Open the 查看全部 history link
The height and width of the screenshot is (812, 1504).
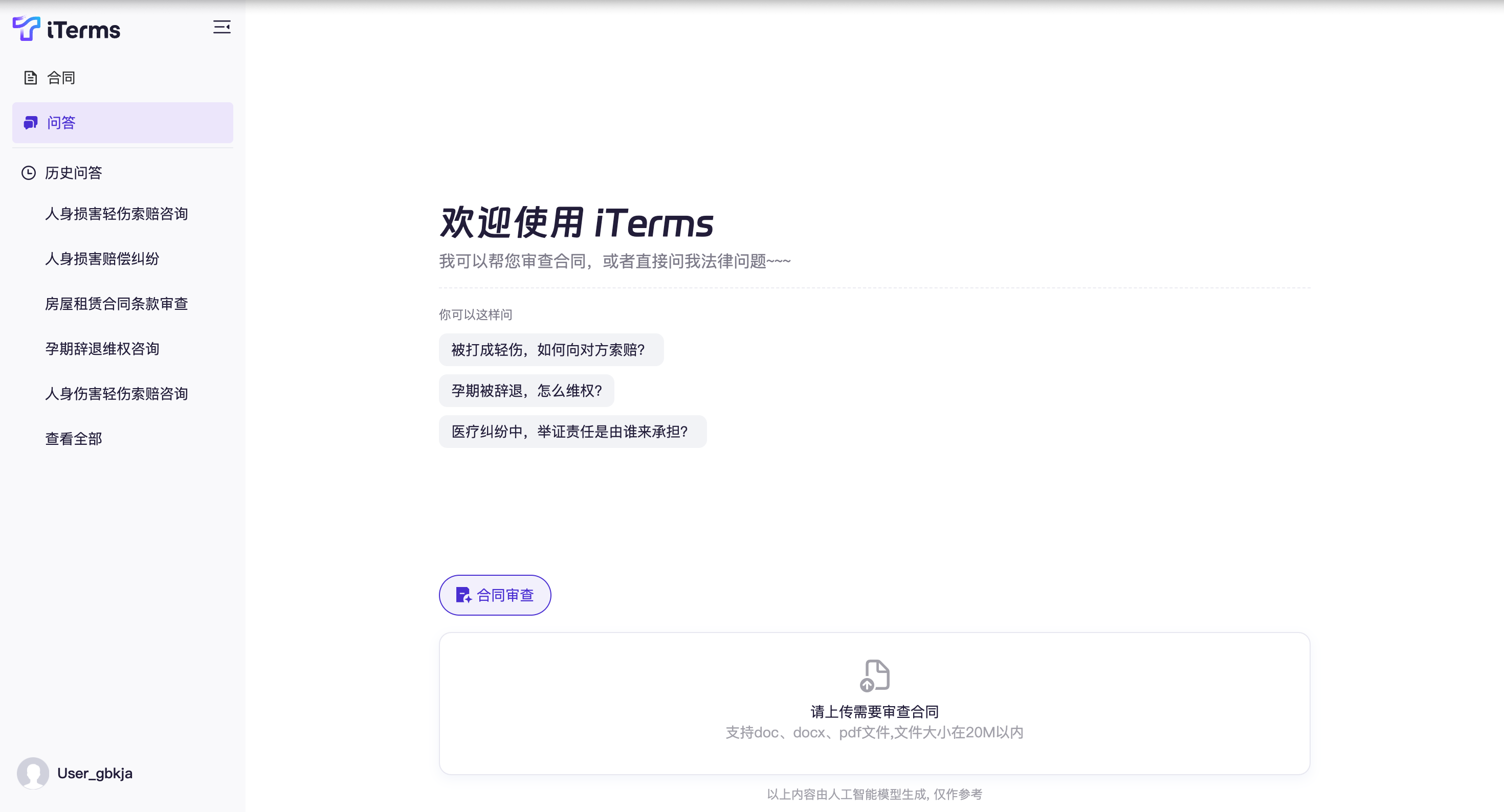point(74,438)
